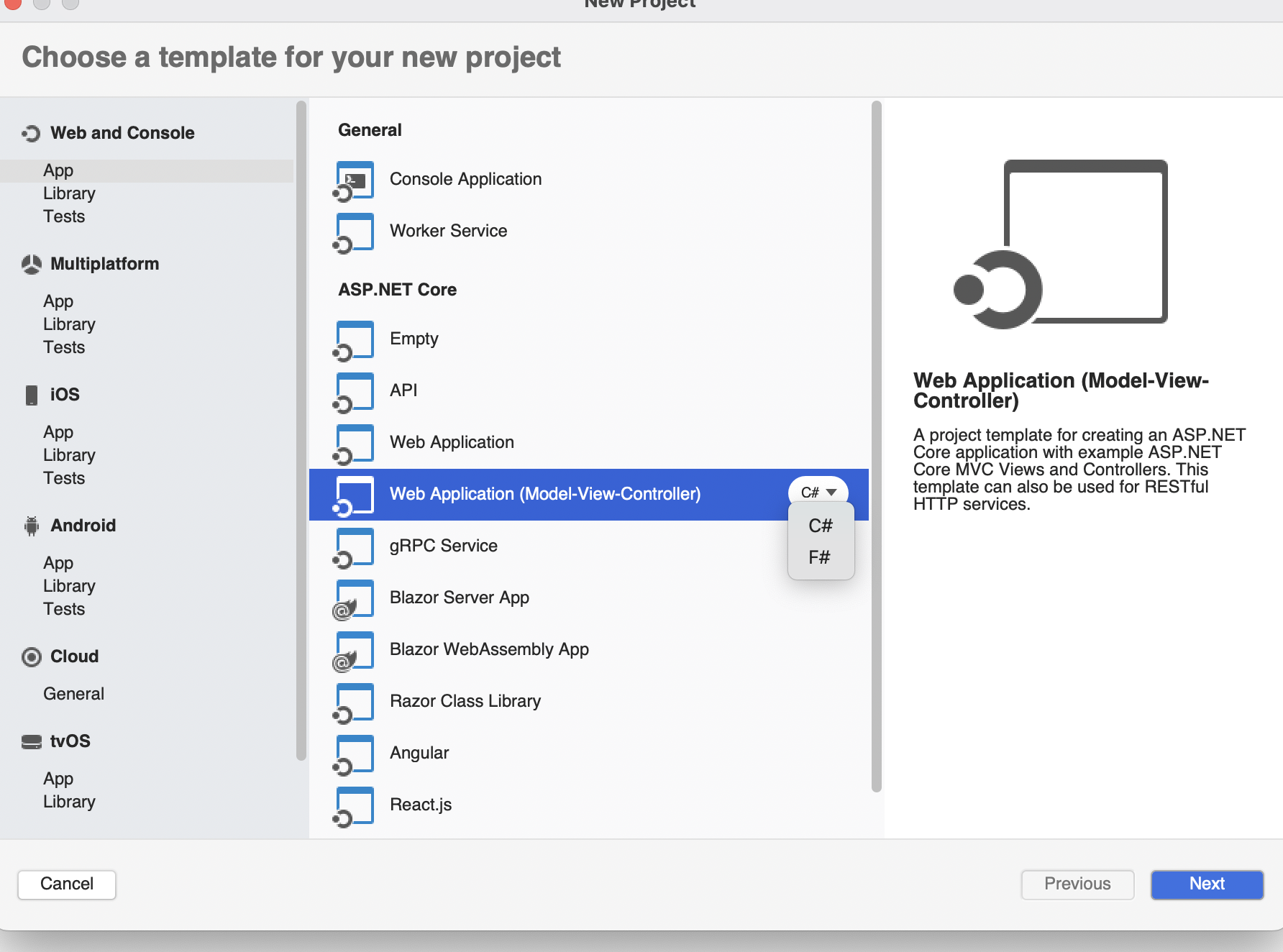Image resolution: width=1283 pixels, height=952 pixels.
Task: Choose the Blazor Server App name
Action: tap(459, 598)
